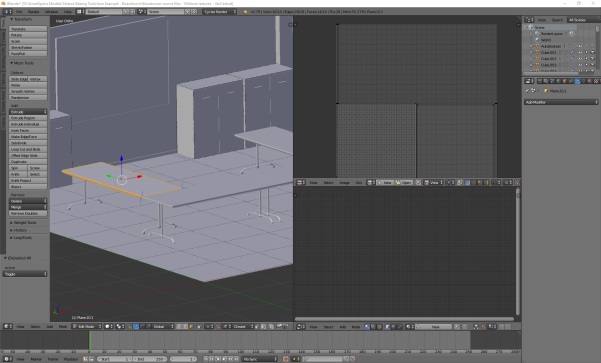Open the Extrude dropdown in tool shelf
Screen dimensions: 601x363
click(x=28, y=112)
